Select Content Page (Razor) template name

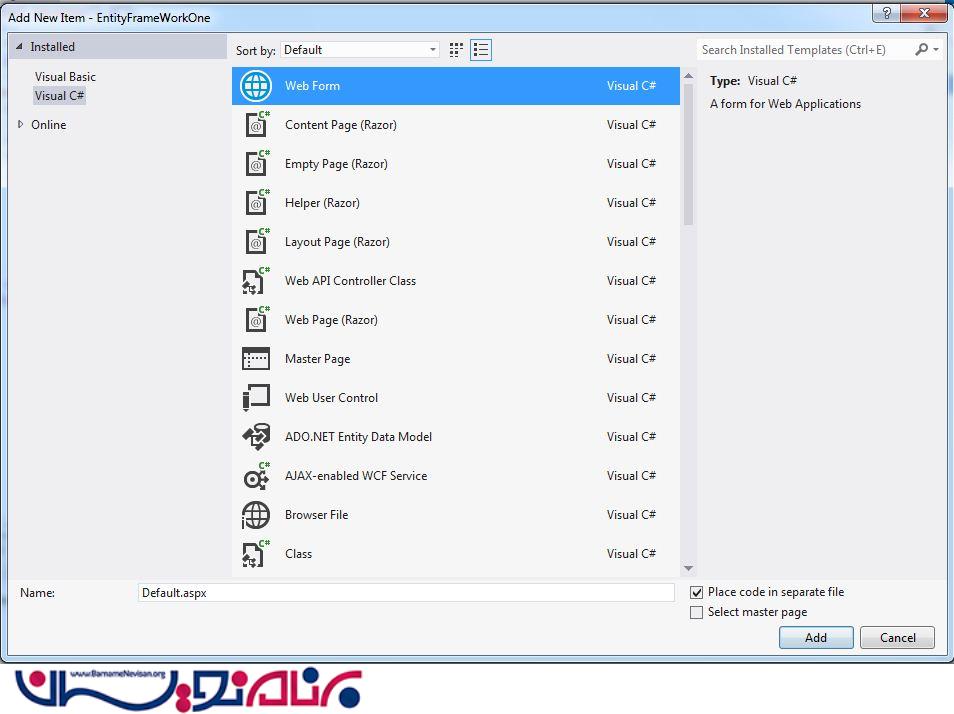pyautogui.click(x=341, y=125)
